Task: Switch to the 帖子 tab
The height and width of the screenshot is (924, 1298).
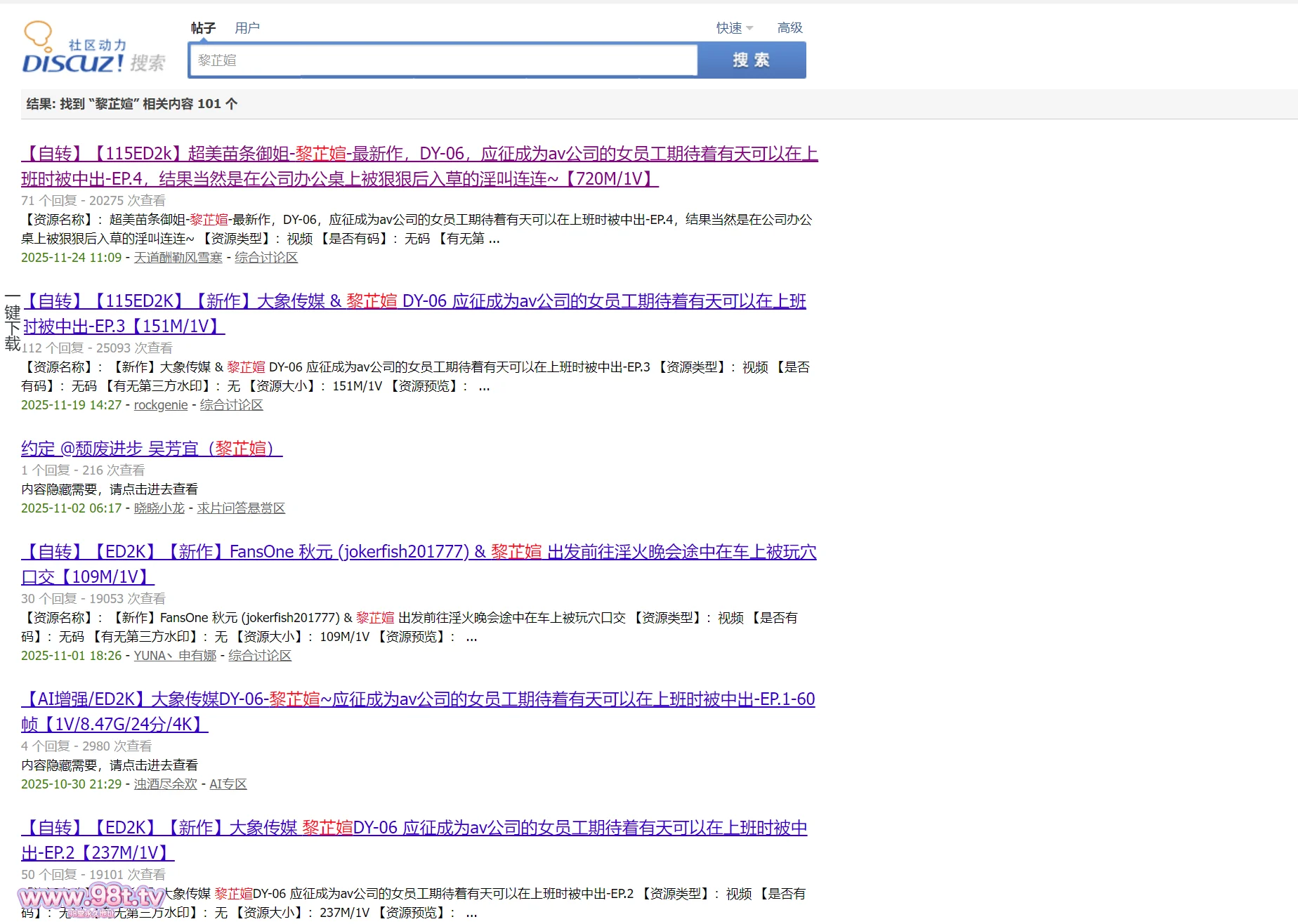Action: coord(203,28)
